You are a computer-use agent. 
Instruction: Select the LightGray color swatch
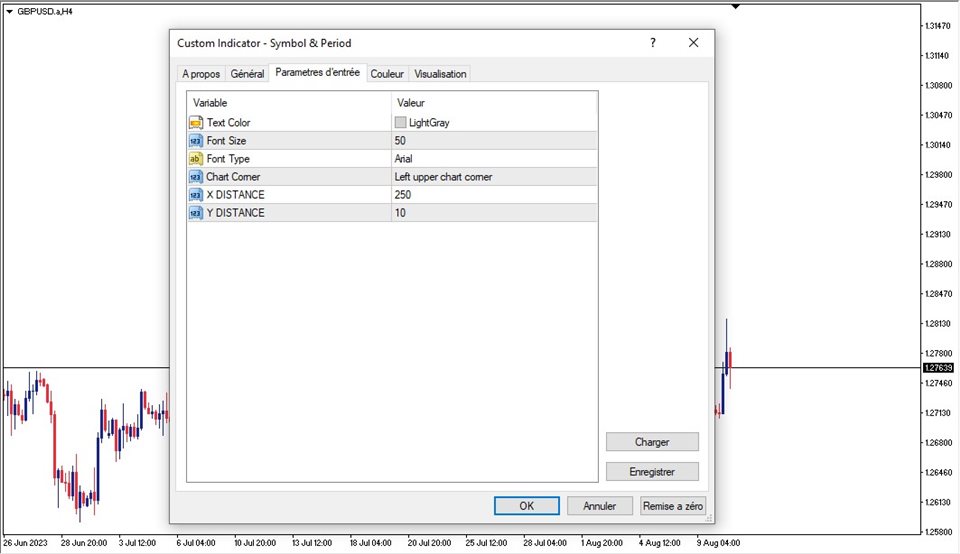[401, 123]
